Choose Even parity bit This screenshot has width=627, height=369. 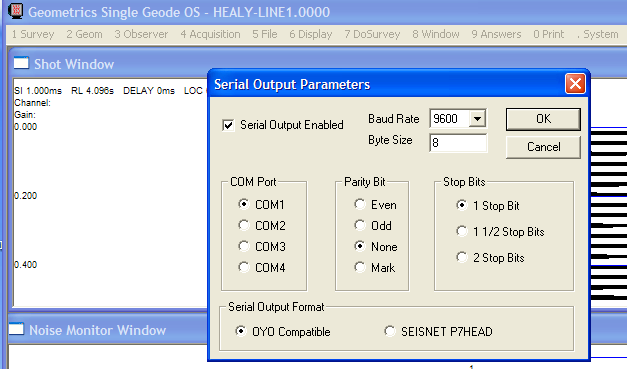[359, 204]
